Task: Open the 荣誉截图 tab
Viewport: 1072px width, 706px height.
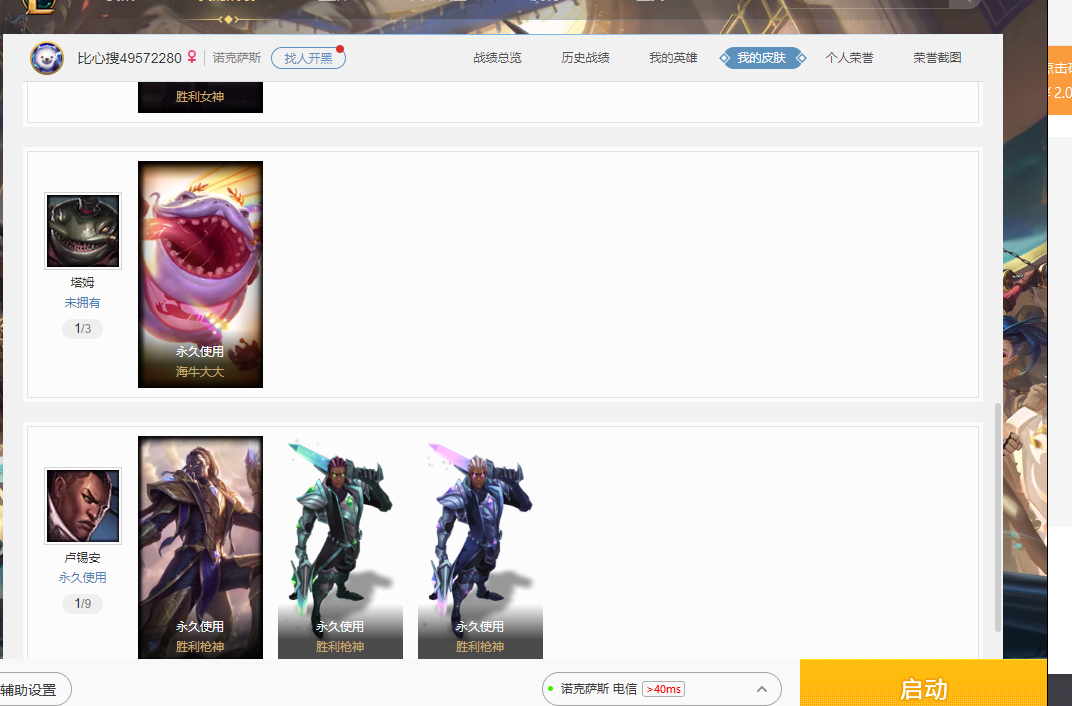Action: (937, 58)
